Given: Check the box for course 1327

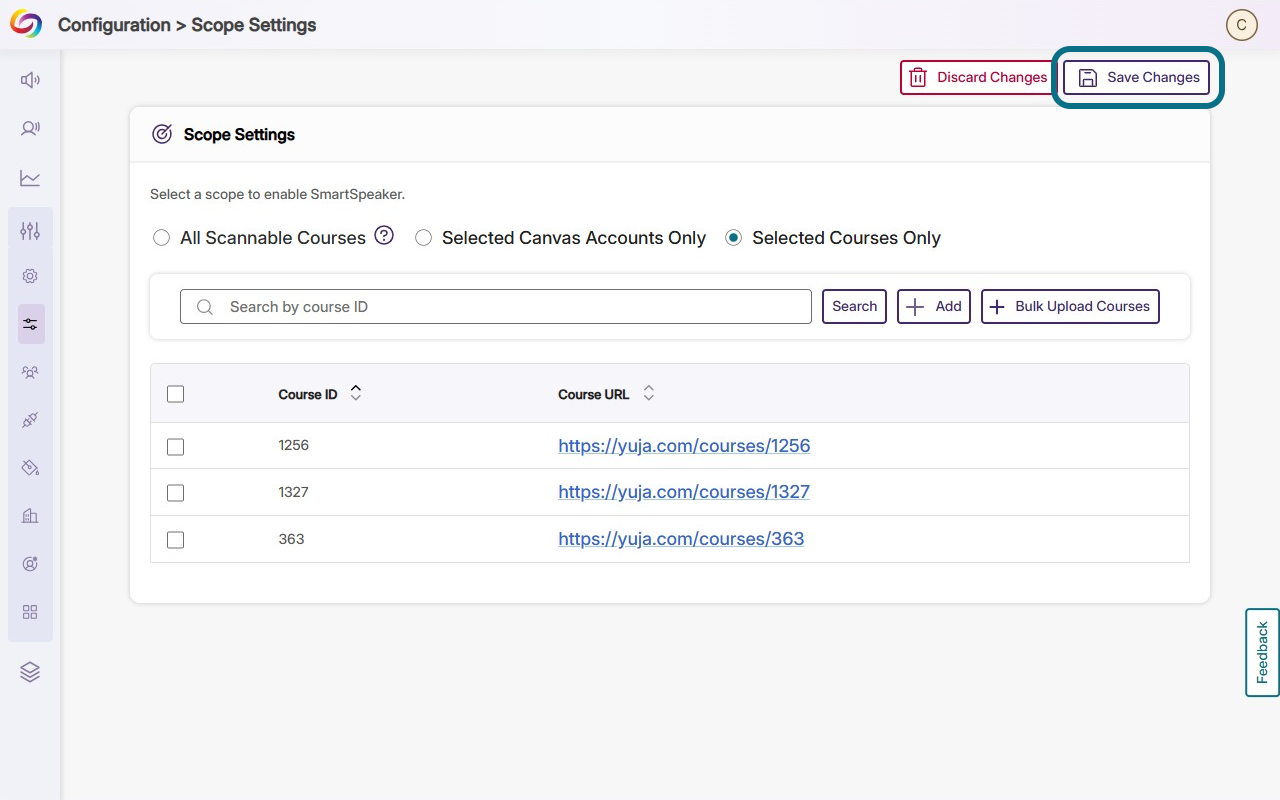Looking at the screenshot, I should (x=175, y=492).
